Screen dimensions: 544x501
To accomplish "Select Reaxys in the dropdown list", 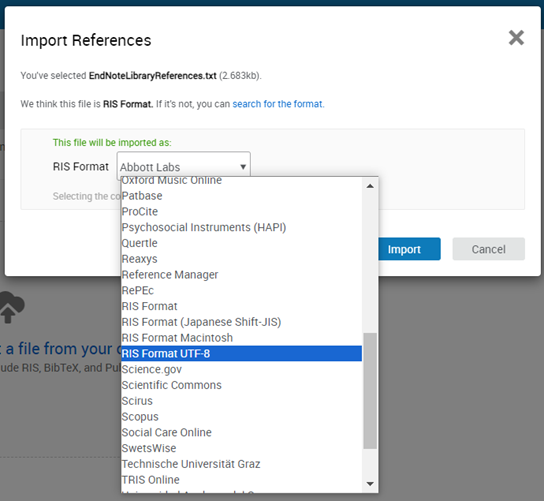I will coord(241,259).
